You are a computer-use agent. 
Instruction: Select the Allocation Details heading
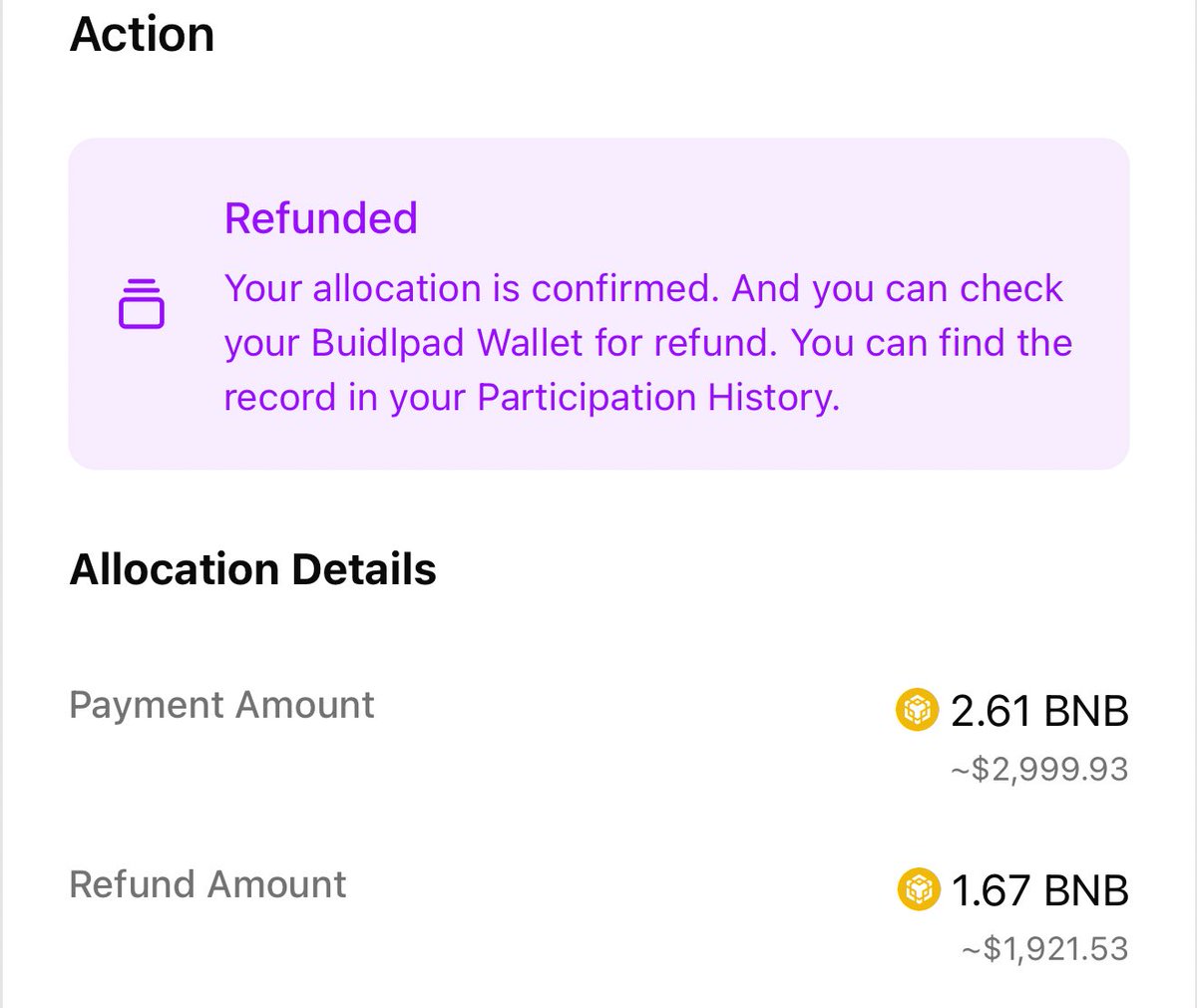tap(252, 569)
